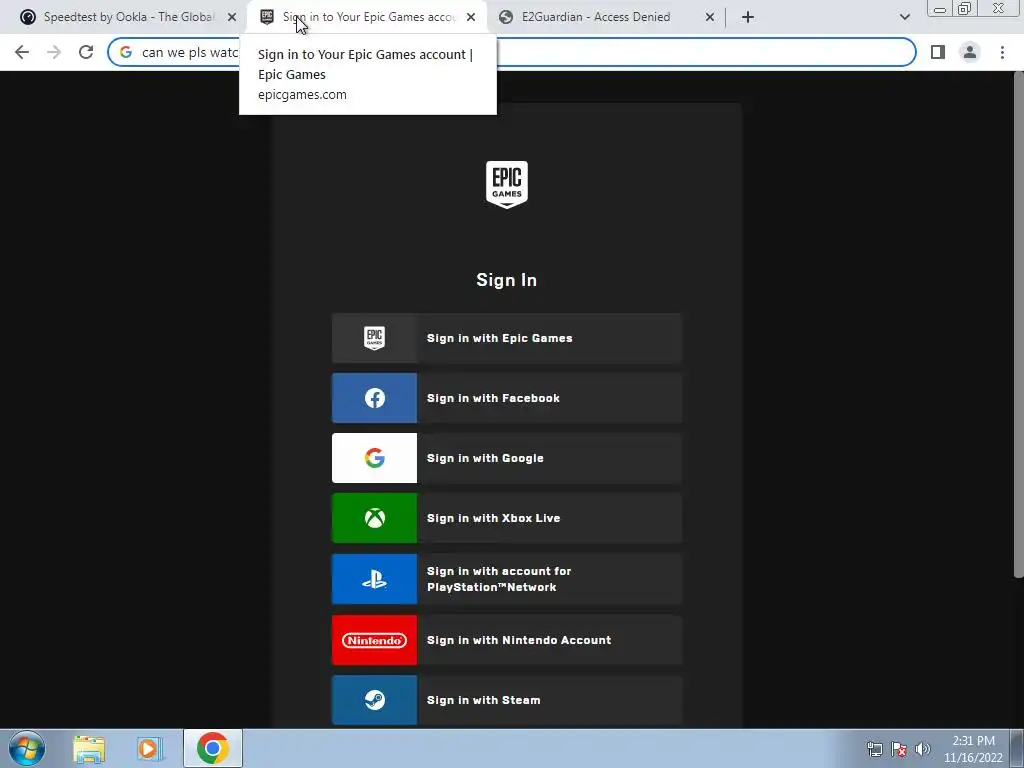Open the volume speaker tray icon
1024x768 pixels.
[923, 749]
